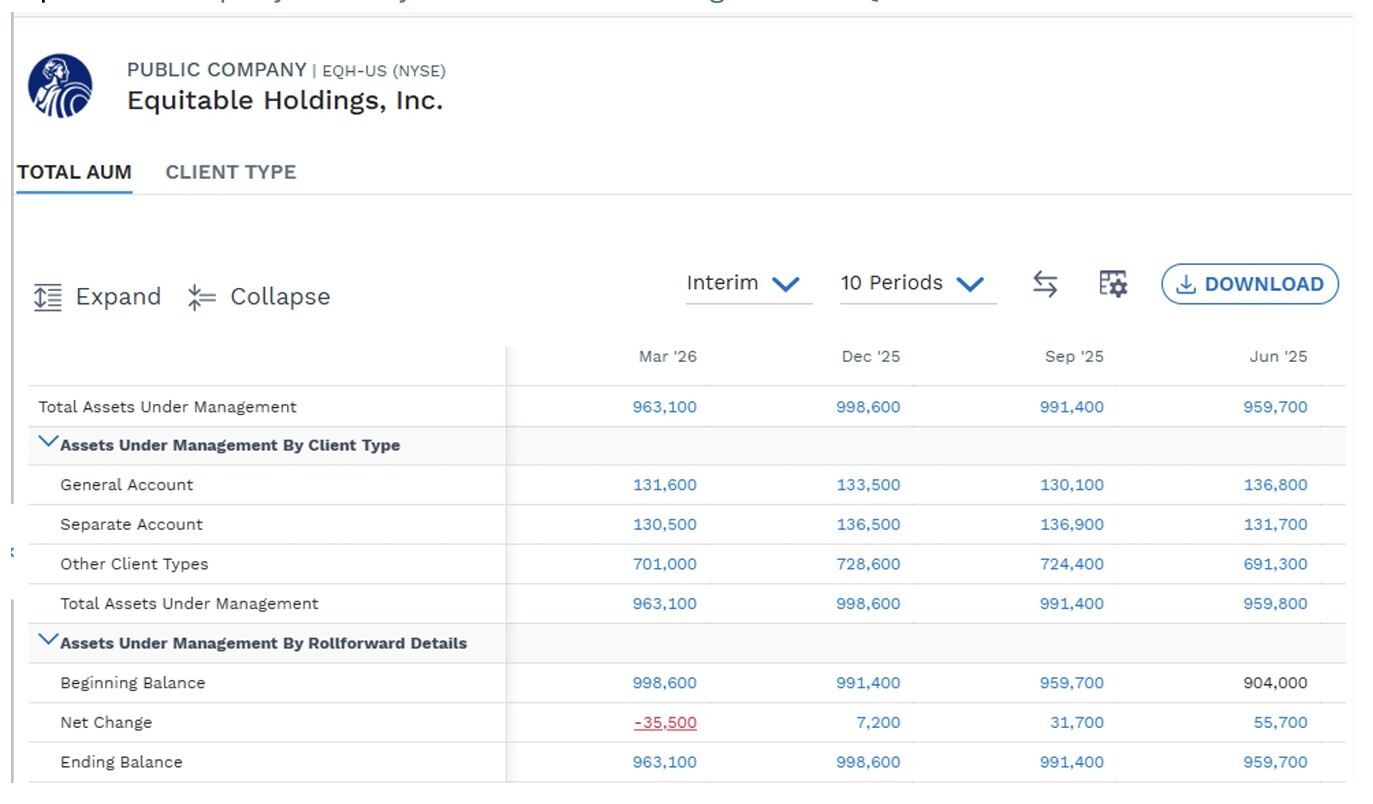Open the table settings gear icon
This screenshot has width=1373, height=804.
point(1113,284)
